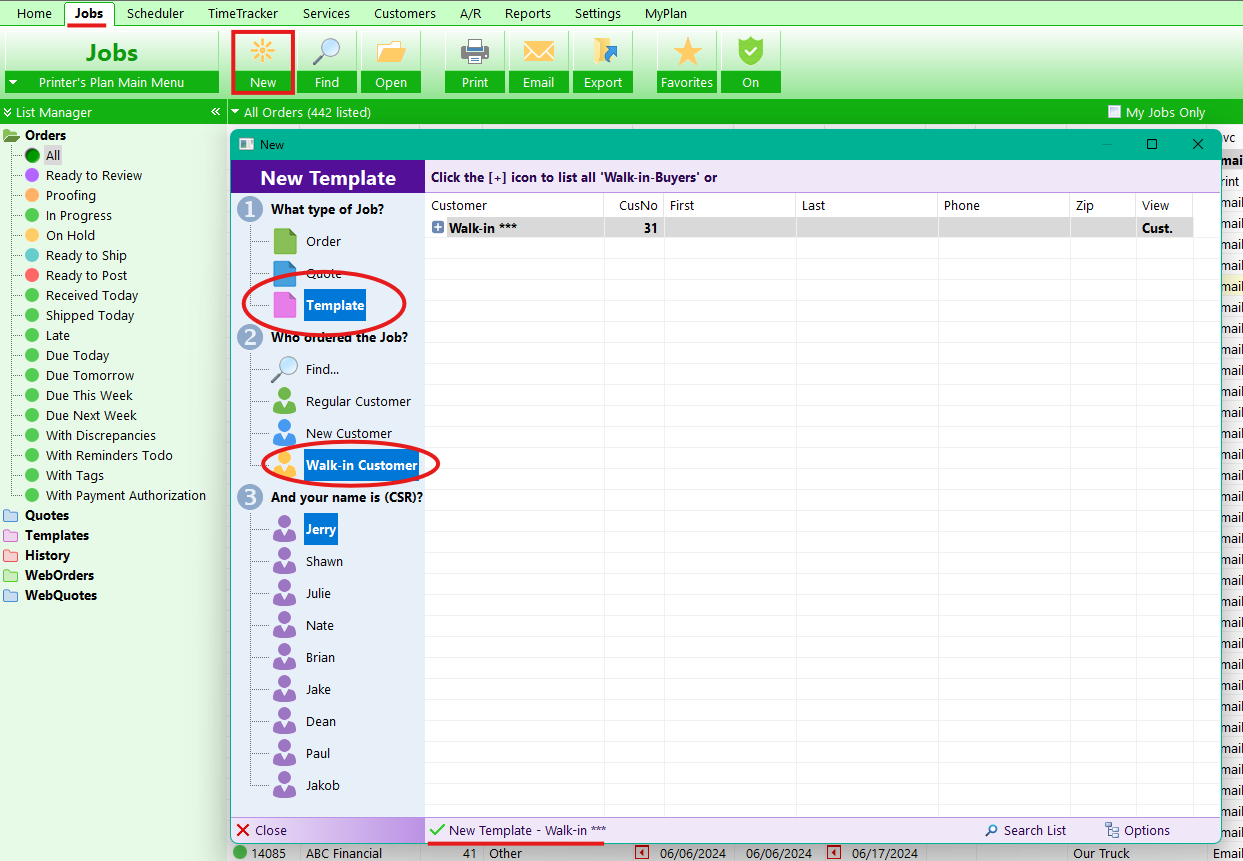Select the Ready to Review orders filter
1243x861 pixels.
[x=94, y=175]
